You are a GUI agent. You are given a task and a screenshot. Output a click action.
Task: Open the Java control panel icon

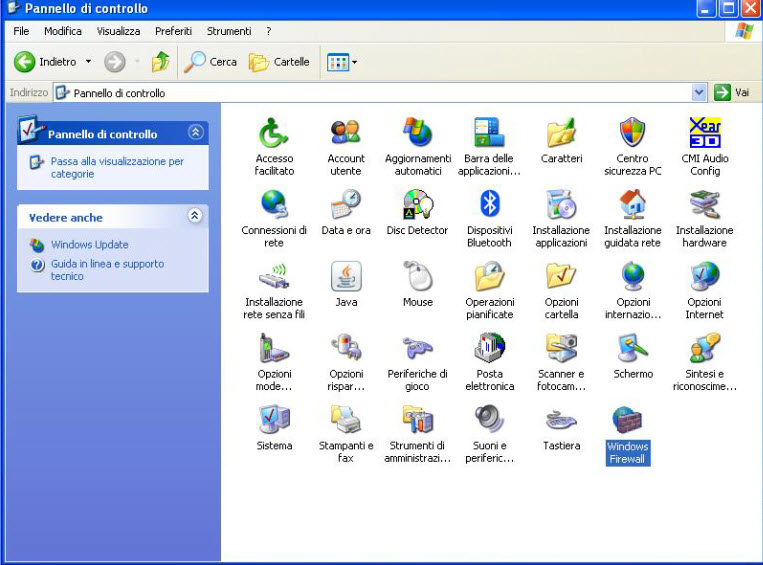pyautogui.click(x=346, y=278)
